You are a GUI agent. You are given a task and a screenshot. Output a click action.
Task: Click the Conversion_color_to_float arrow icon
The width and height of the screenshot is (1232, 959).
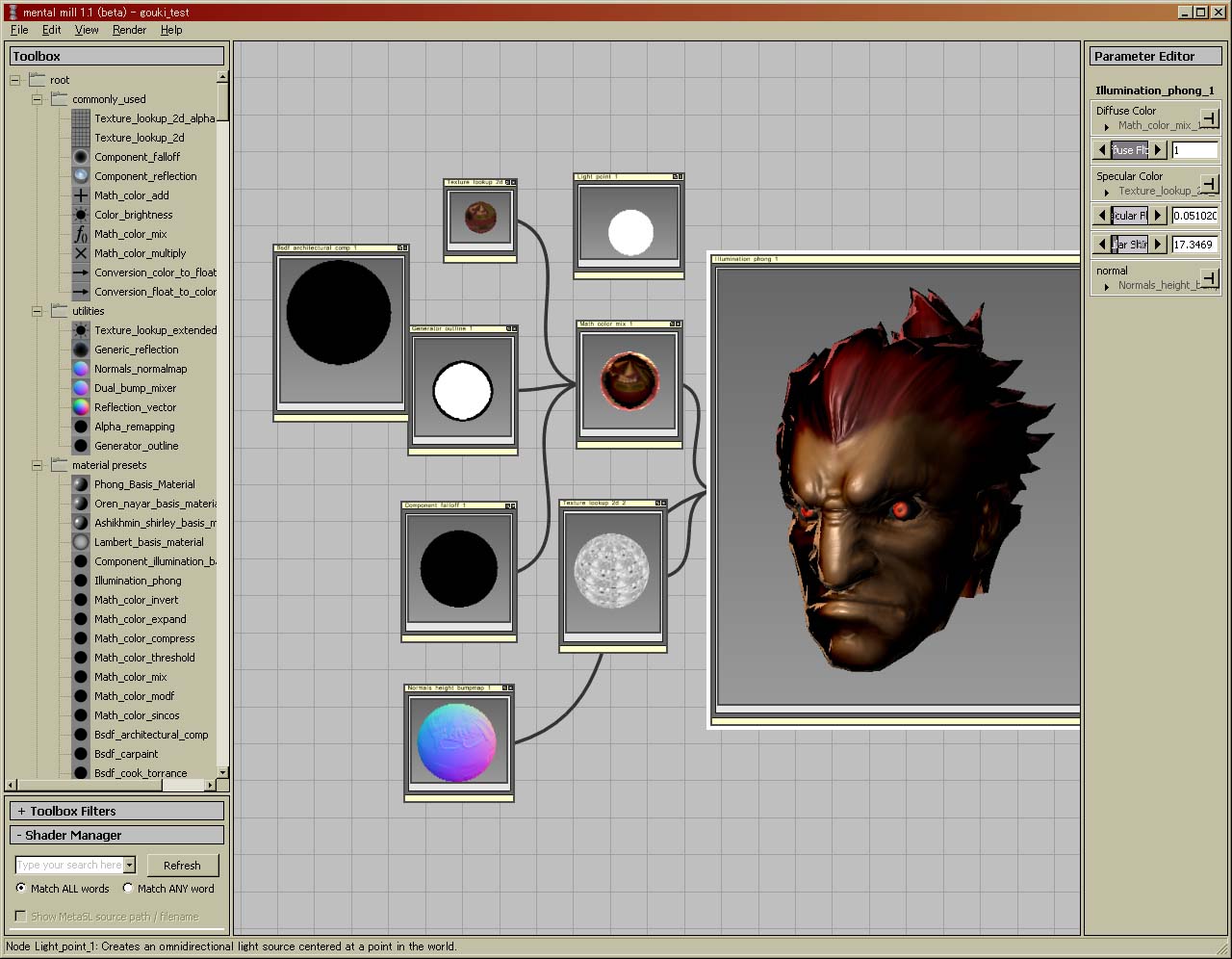pos(81,272)
